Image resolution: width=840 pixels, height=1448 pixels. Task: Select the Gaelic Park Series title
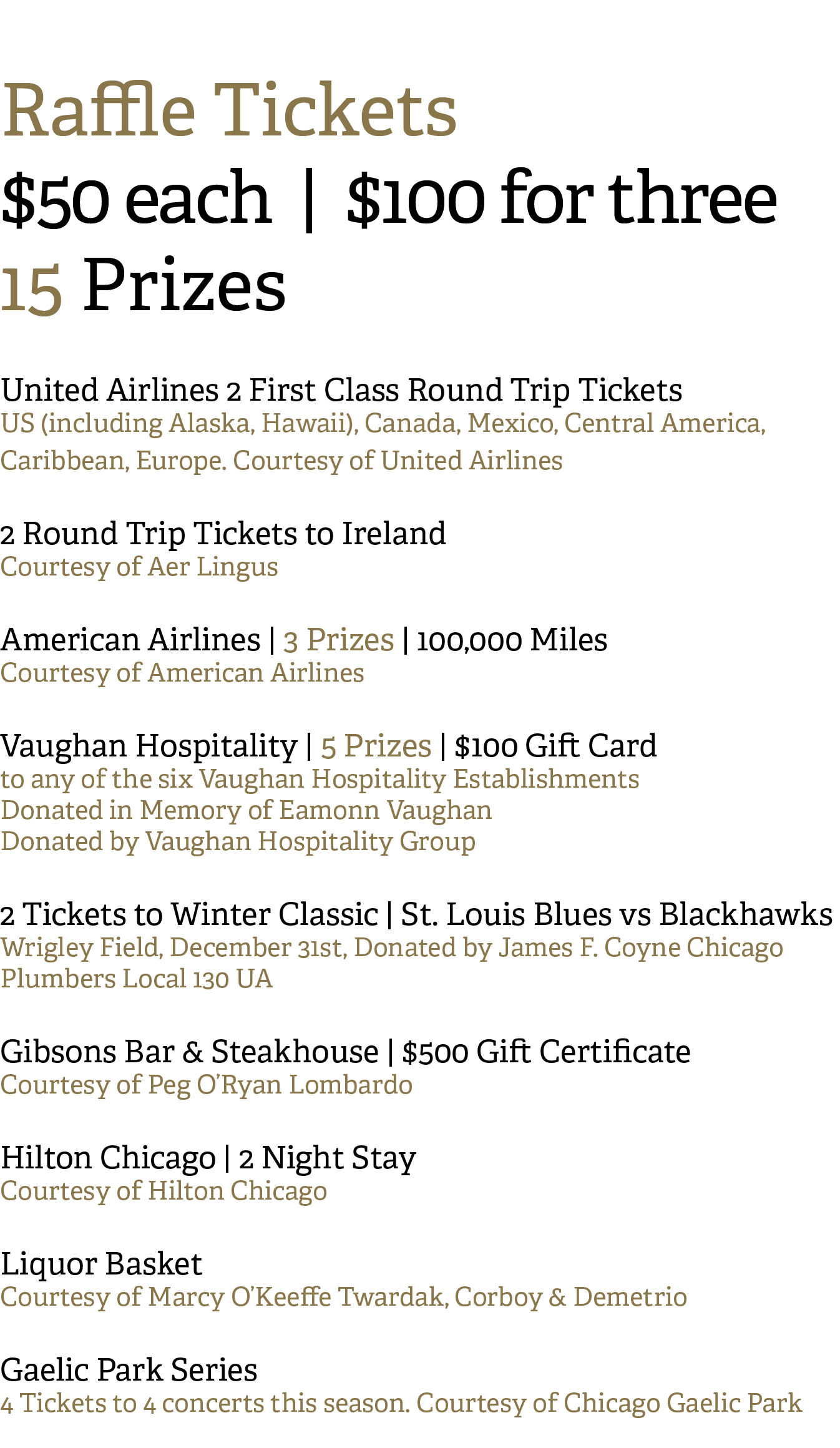(129, 1371)
